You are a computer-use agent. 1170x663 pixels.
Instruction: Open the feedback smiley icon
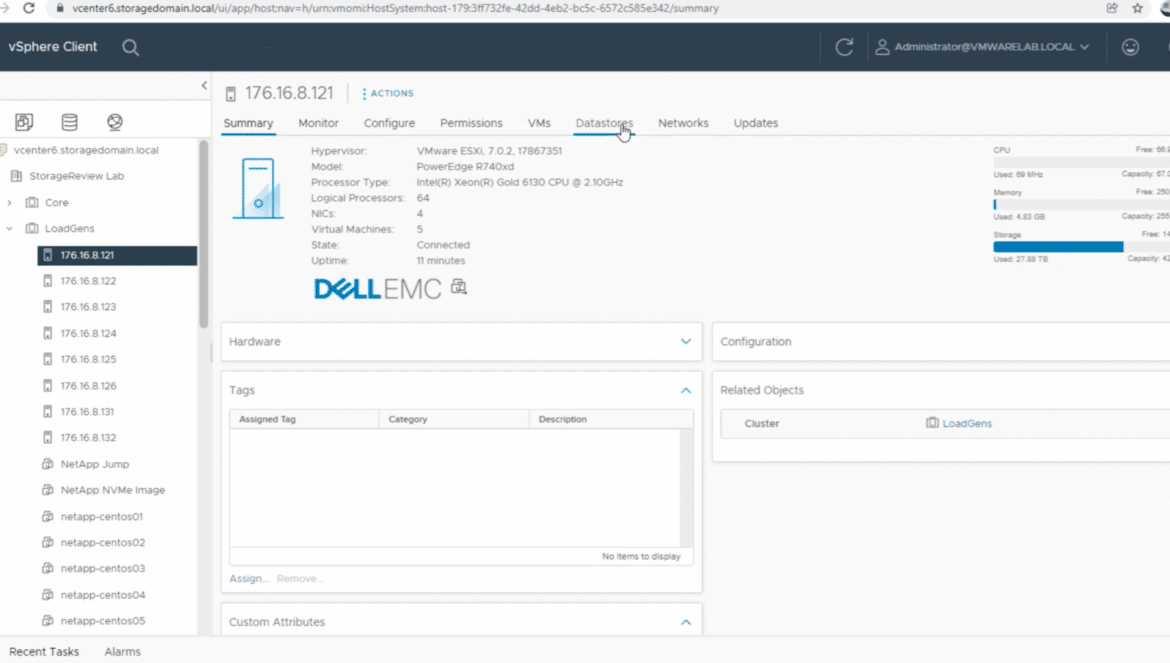1130,47
